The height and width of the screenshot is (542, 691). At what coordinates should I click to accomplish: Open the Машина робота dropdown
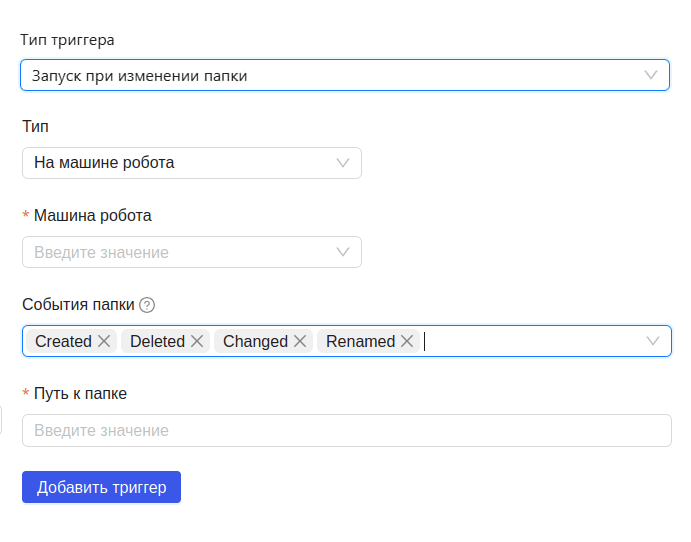pos(192,252)
